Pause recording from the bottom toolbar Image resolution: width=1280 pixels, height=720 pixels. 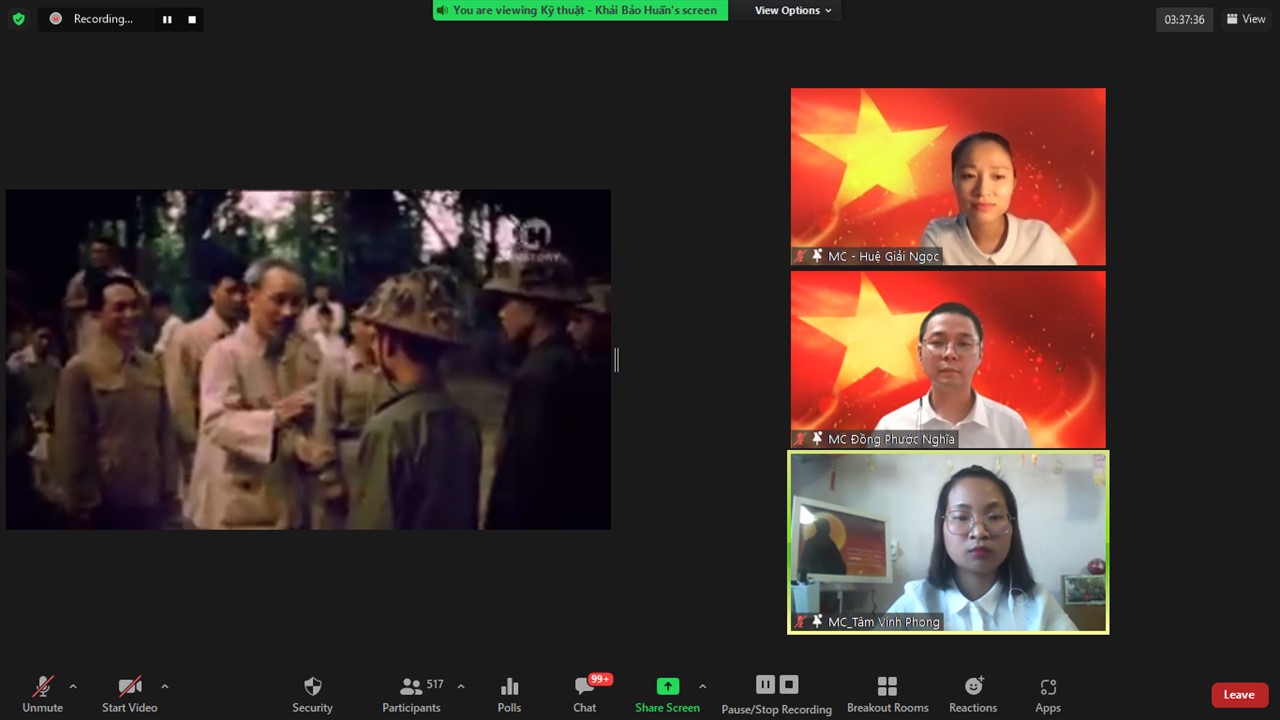point(765,685)
